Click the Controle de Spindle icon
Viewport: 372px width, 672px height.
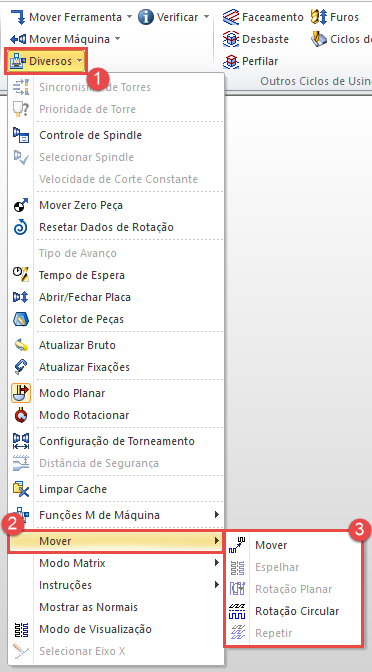(x=21, y=135)
